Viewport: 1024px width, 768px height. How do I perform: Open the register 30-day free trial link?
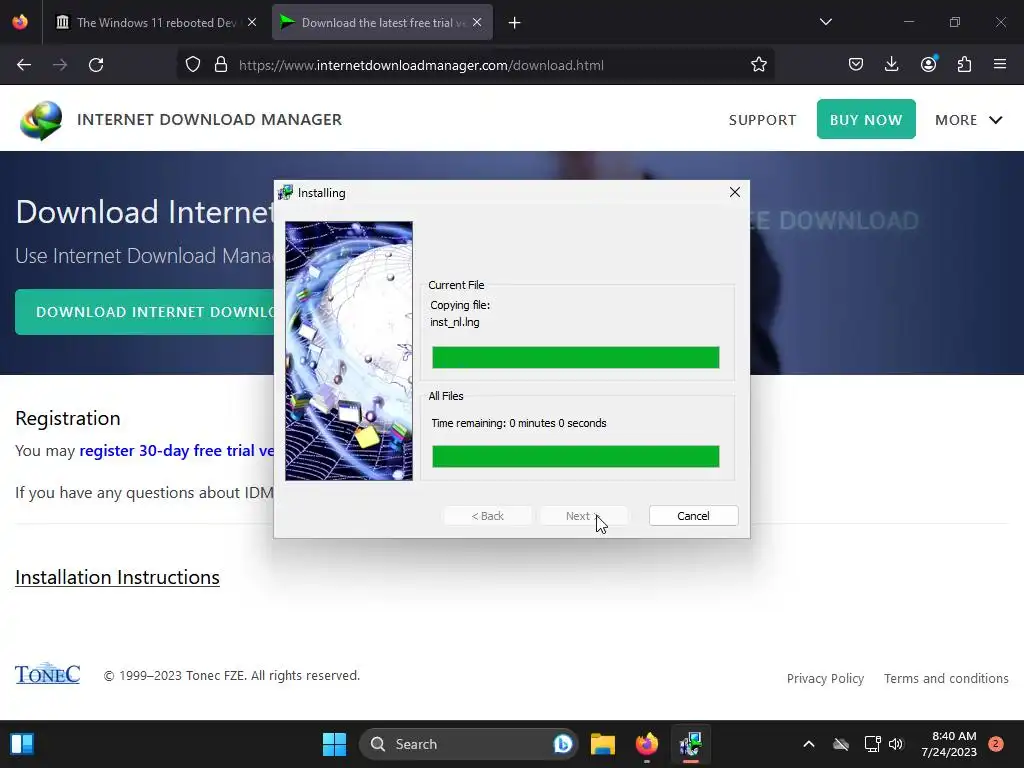[x=176, y=451]
